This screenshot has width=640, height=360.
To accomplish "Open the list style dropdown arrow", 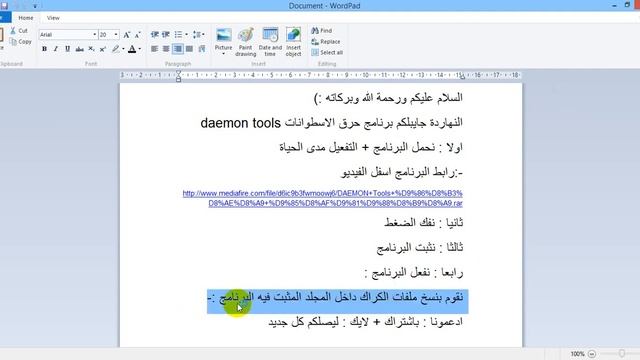I will click(187, 35).
